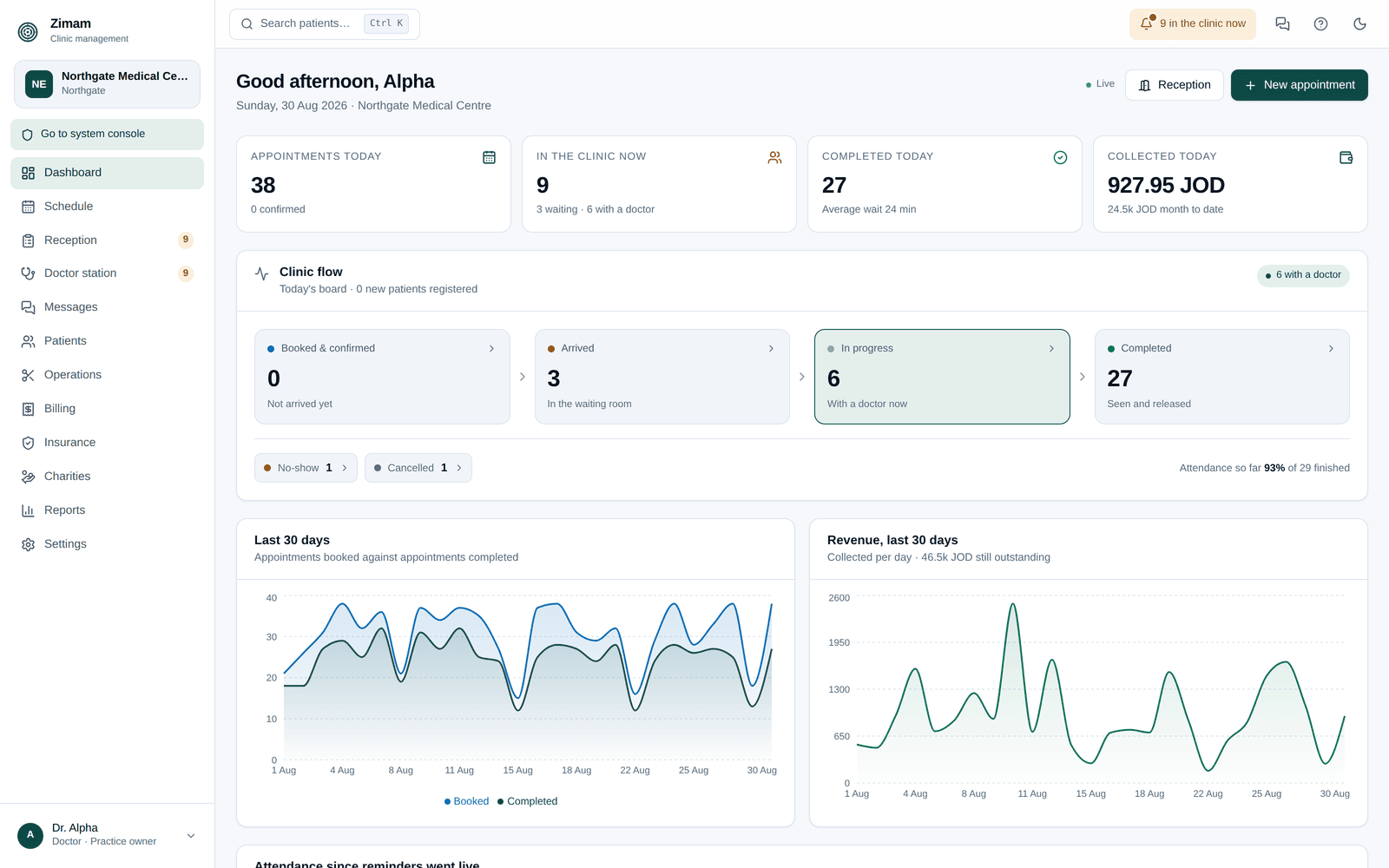
Task: Click the Last 30 days chart title
Action: click(292, 540)
